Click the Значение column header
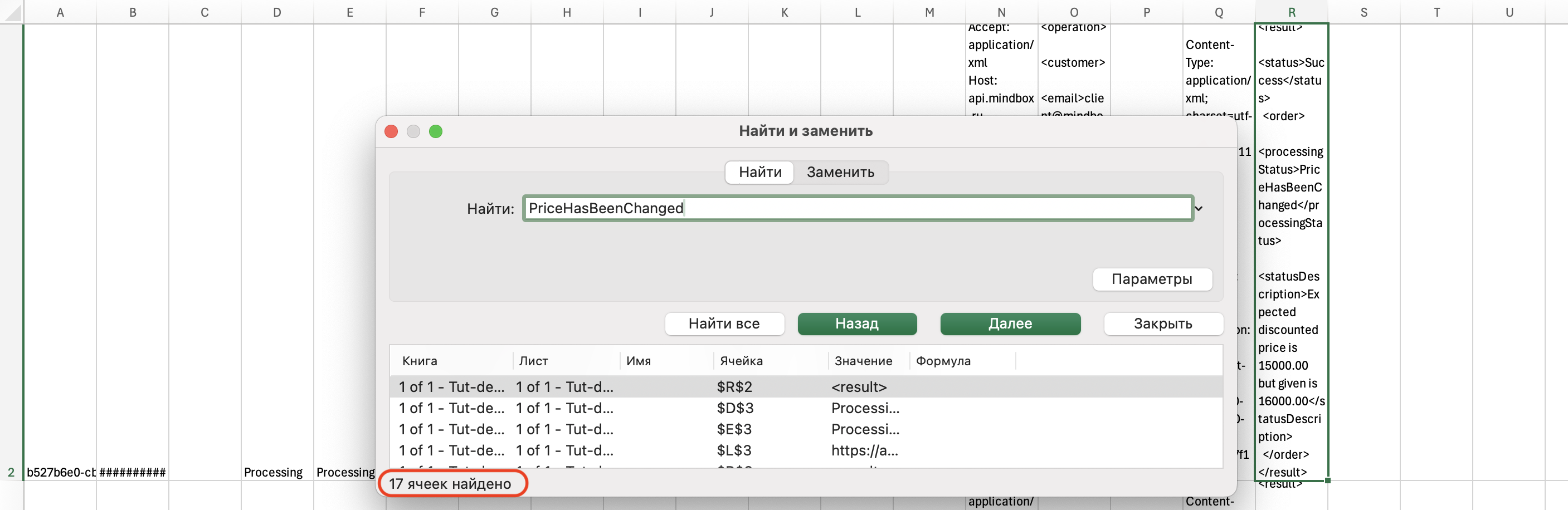 pos(869,361)
